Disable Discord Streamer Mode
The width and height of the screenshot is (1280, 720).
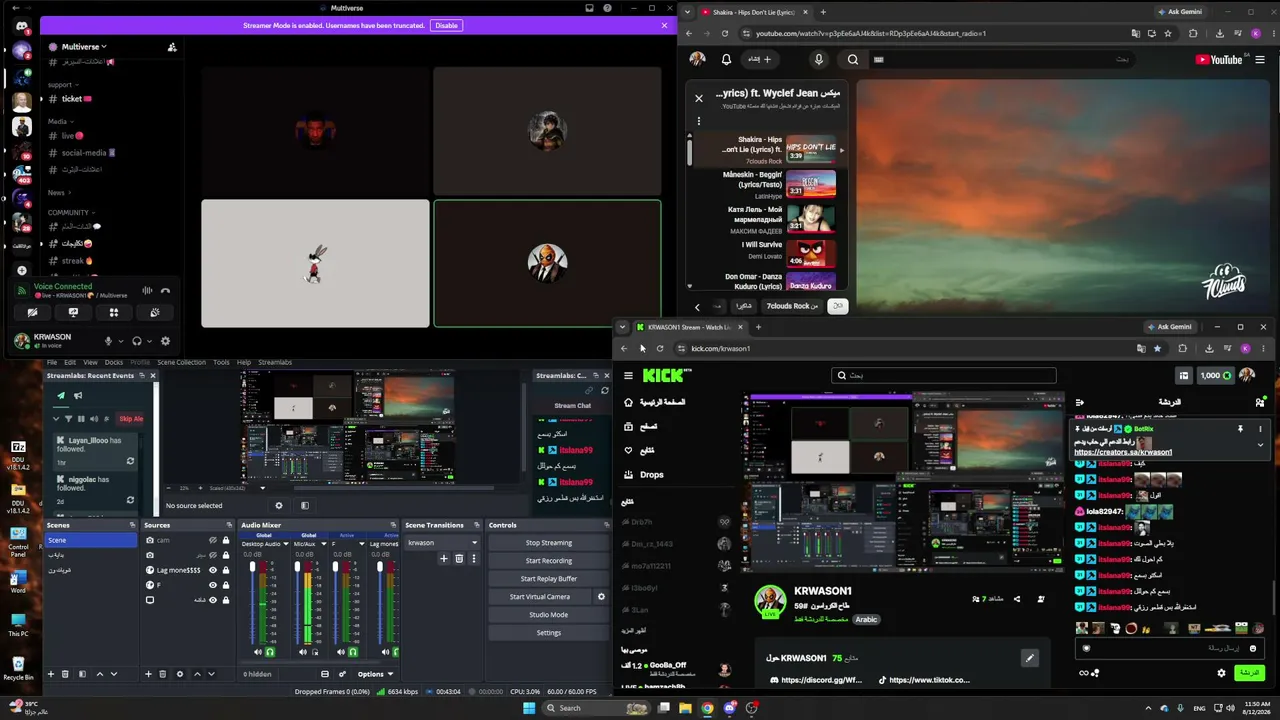point(446,25)
